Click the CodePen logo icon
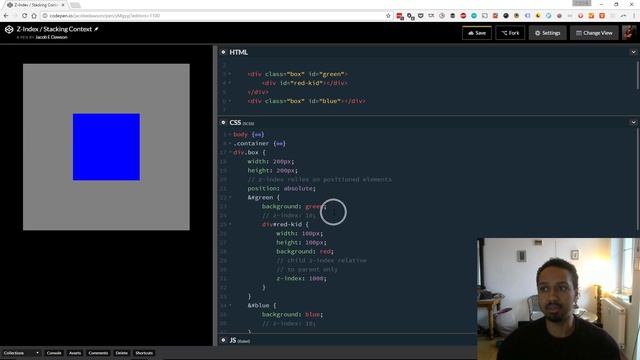 (x=9, y=29)
